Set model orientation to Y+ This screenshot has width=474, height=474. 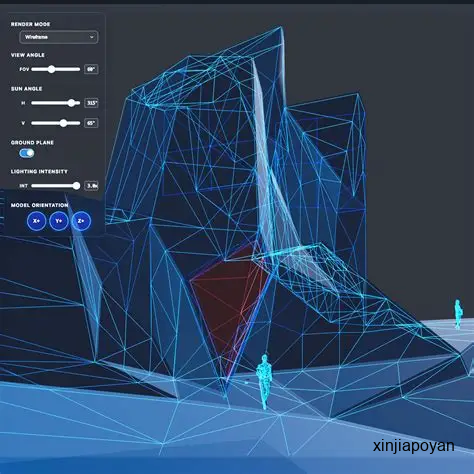tap(59, 221)
